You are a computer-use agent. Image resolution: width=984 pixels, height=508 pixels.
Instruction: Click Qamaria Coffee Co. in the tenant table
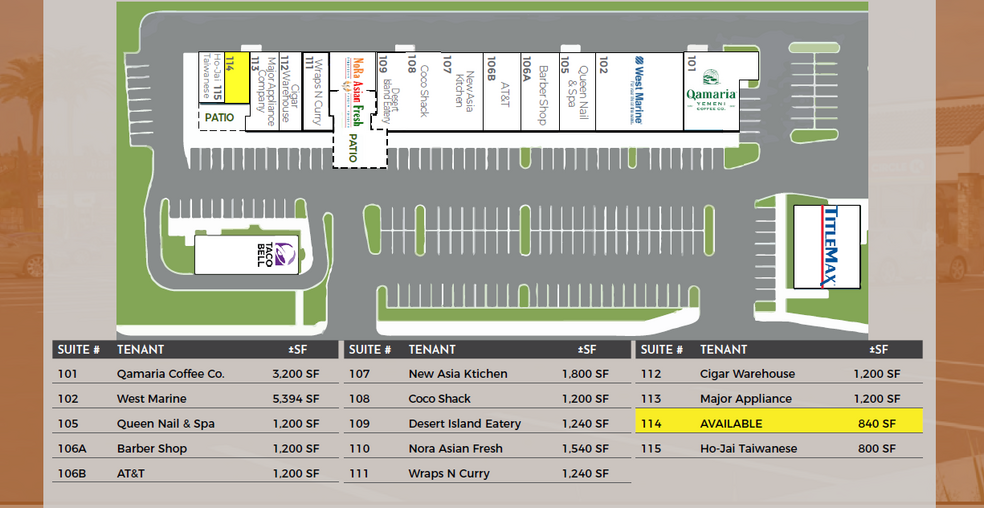(x=171, y=374)
